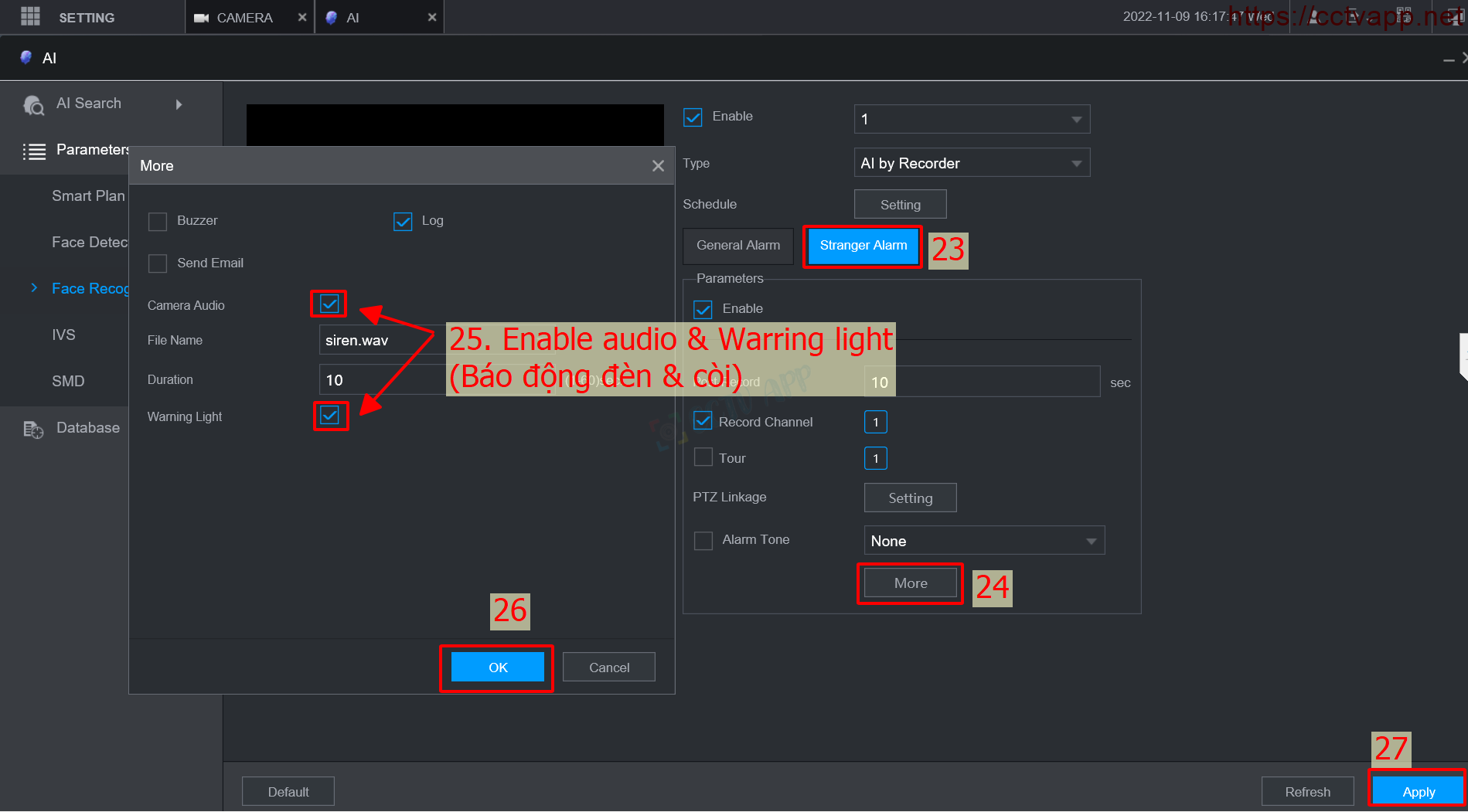Toggle the Send Email checkbox

[158, 263]
